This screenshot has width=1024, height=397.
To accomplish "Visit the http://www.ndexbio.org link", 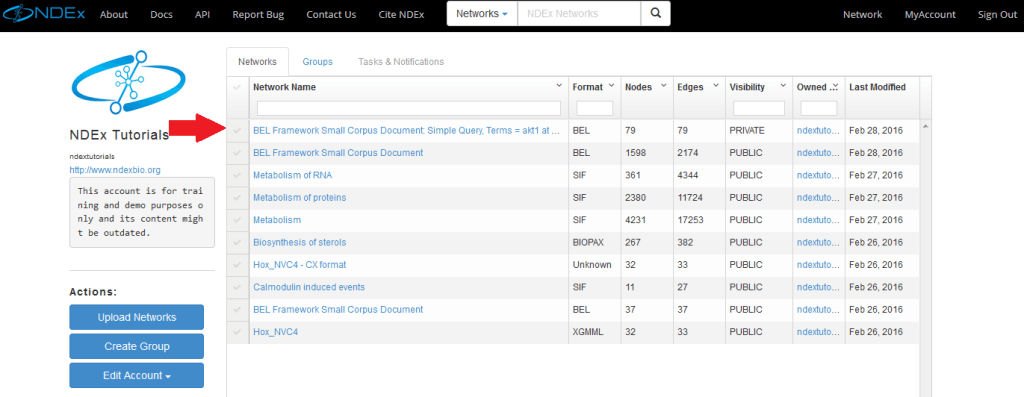I will click(x=115, y=170).
